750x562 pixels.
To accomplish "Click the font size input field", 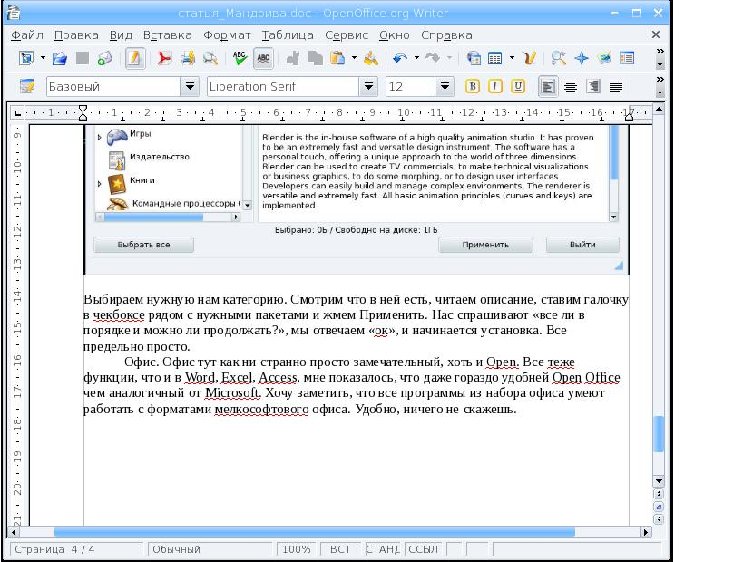I will point(411,87).
